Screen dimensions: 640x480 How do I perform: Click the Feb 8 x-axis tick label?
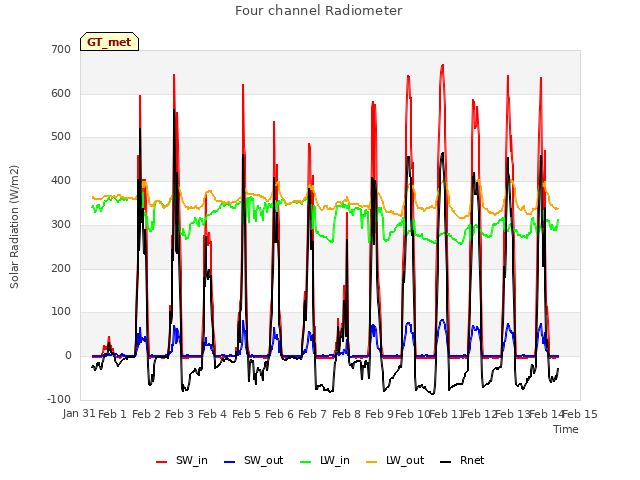(346, 414)
